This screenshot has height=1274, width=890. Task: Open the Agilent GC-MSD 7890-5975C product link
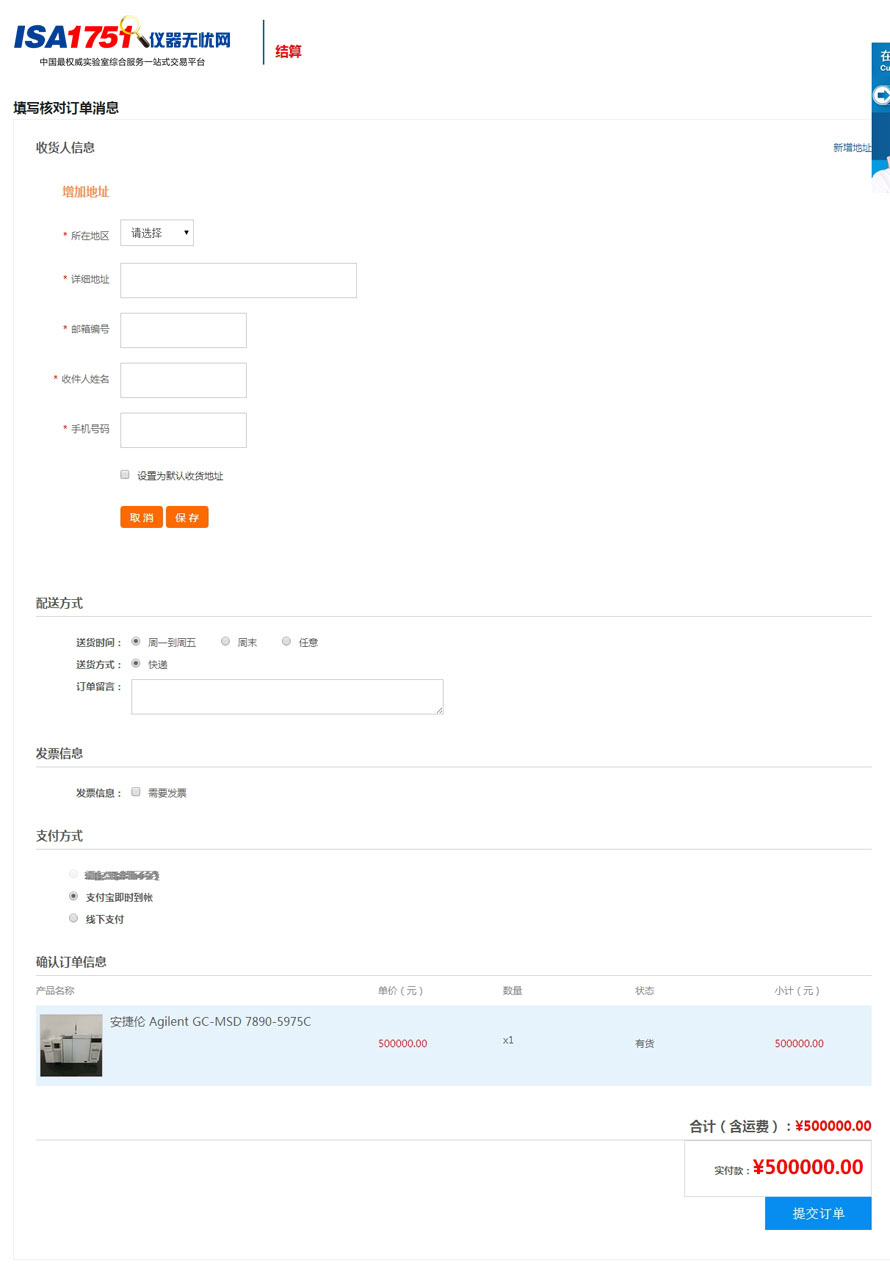pyautogui.click(x=210, y=1021)
